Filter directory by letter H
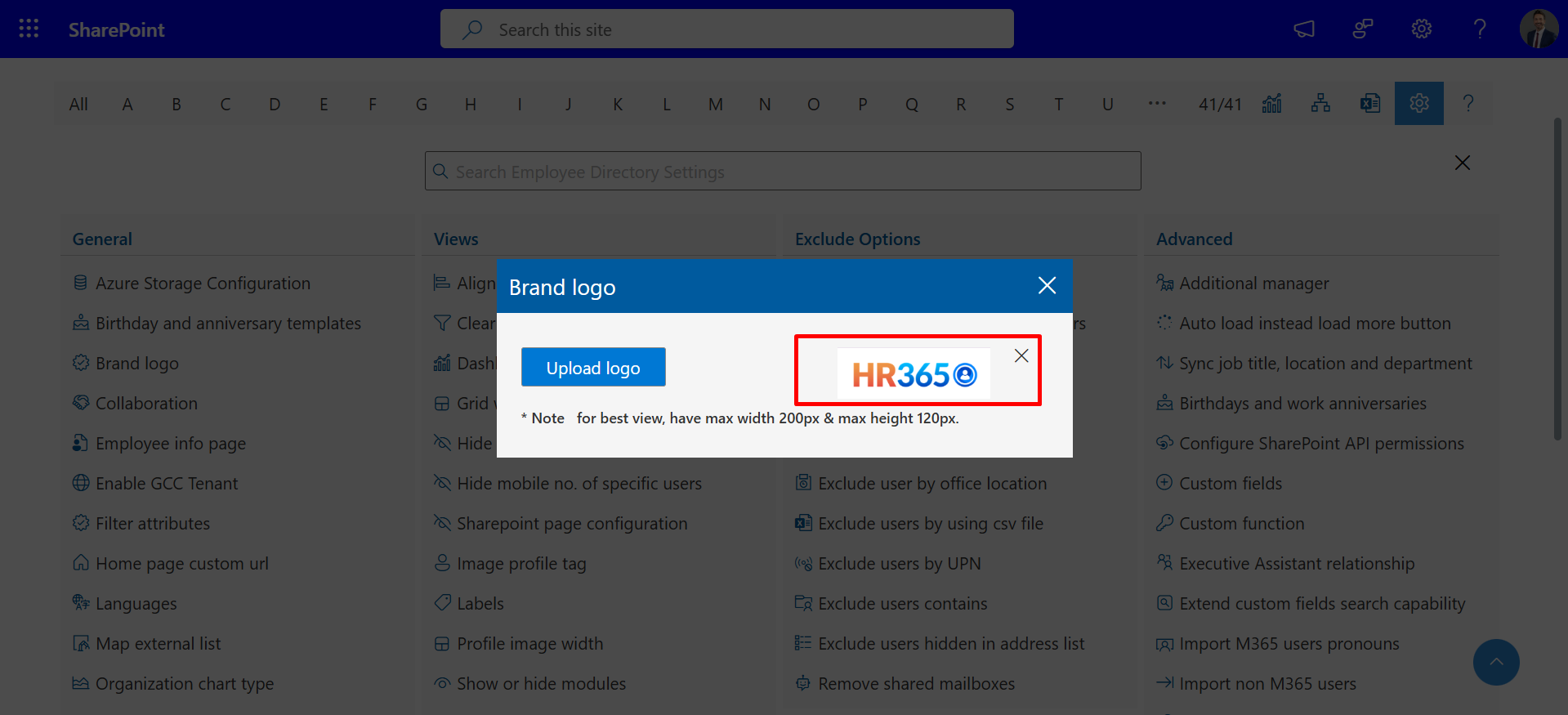1568x715 pixels. (x=471, y=105)
